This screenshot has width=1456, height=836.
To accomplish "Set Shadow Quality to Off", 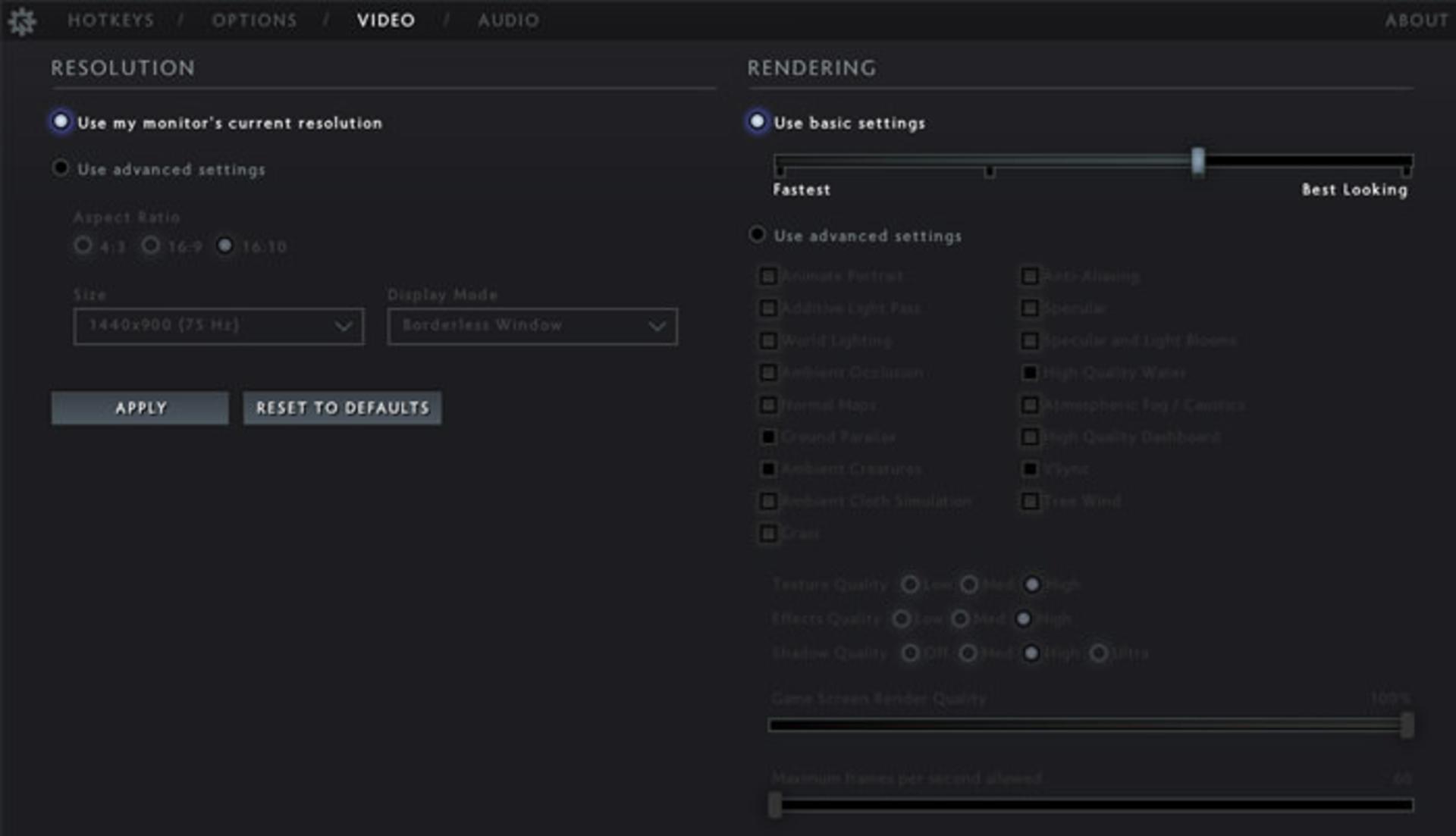I will (910, 653).
